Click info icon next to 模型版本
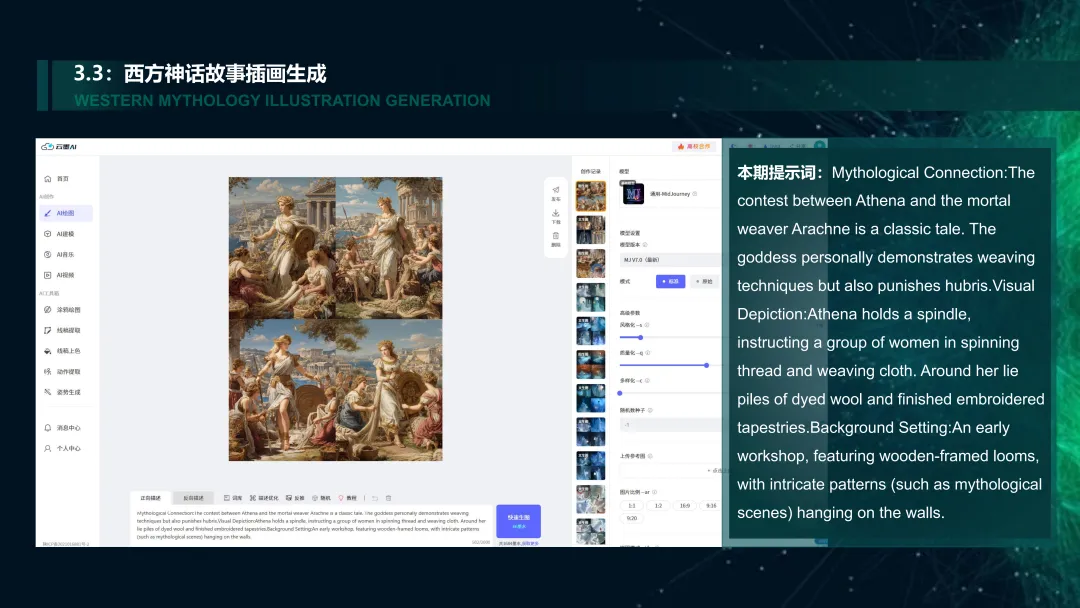 [x=645, y=244]
